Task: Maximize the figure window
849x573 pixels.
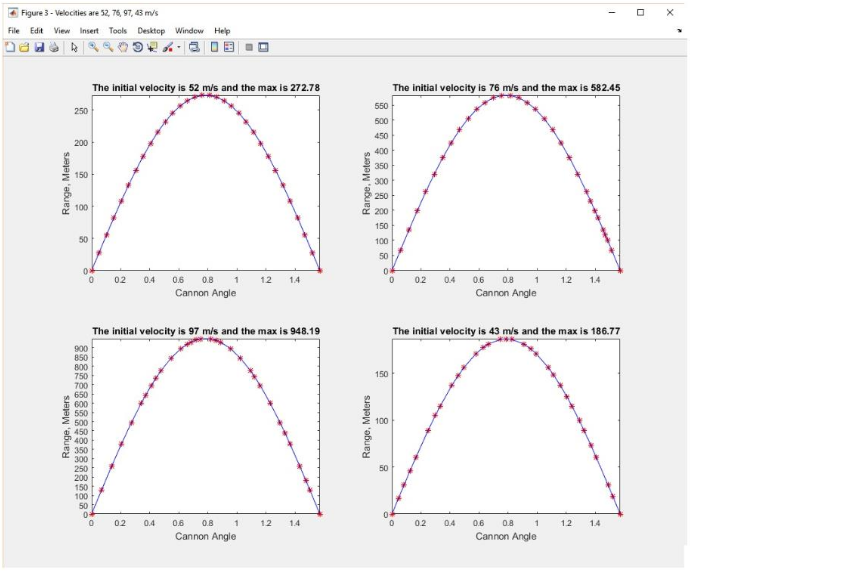Action: pyautogui.click(x=641, y=12)
